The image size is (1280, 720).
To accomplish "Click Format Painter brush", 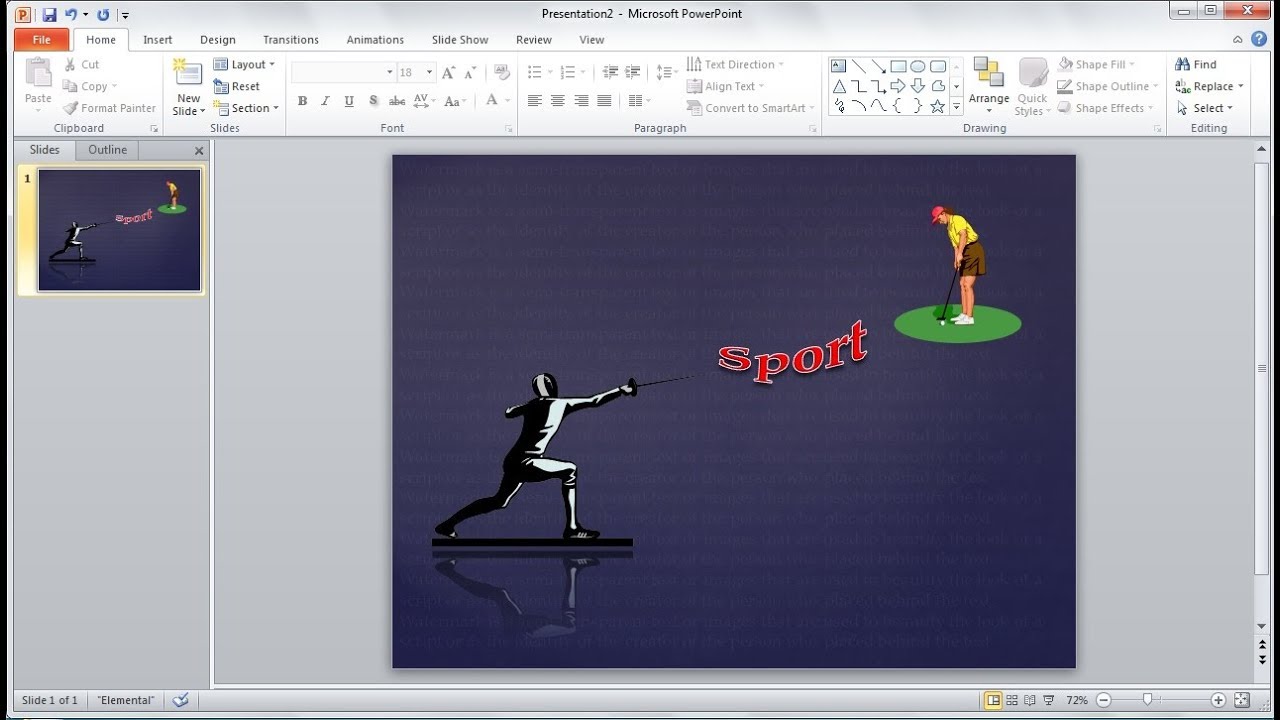I will tap(109, 108).
